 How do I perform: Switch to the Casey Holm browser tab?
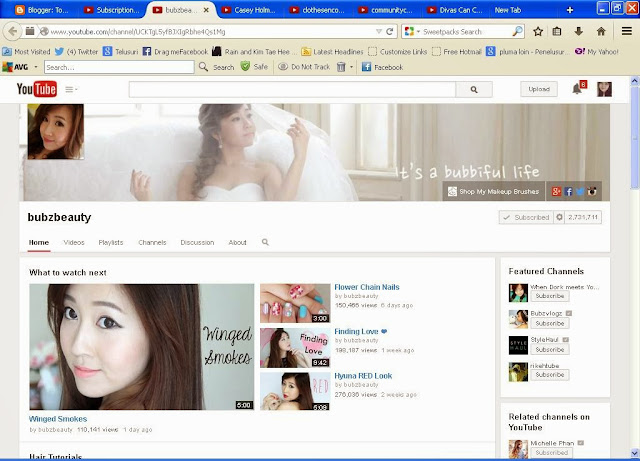249,10
